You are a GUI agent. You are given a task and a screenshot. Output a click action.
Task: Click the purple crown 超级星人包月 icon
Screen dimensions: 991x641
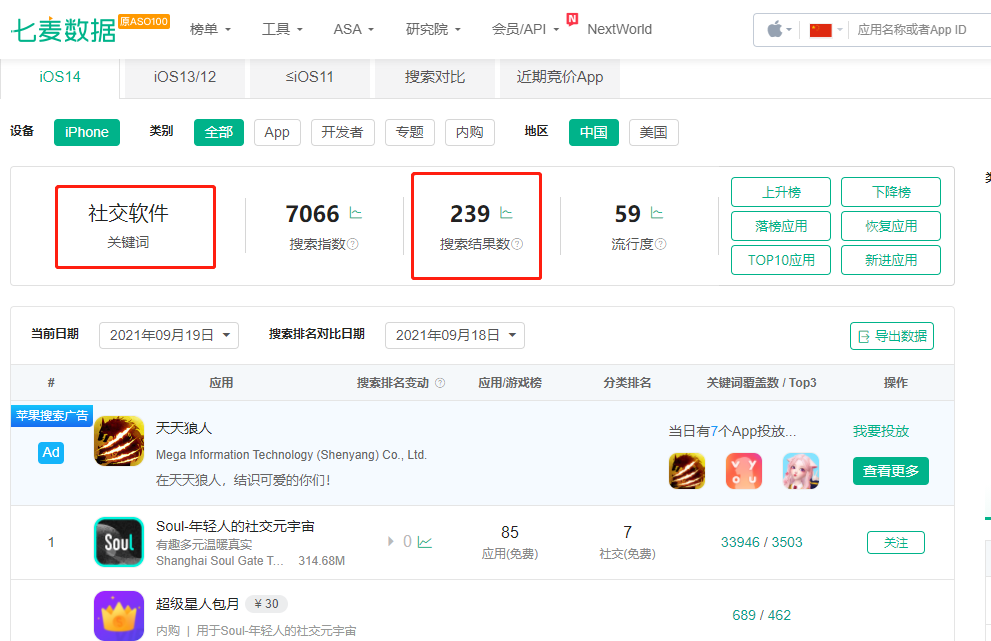click(x=119, y=616)
